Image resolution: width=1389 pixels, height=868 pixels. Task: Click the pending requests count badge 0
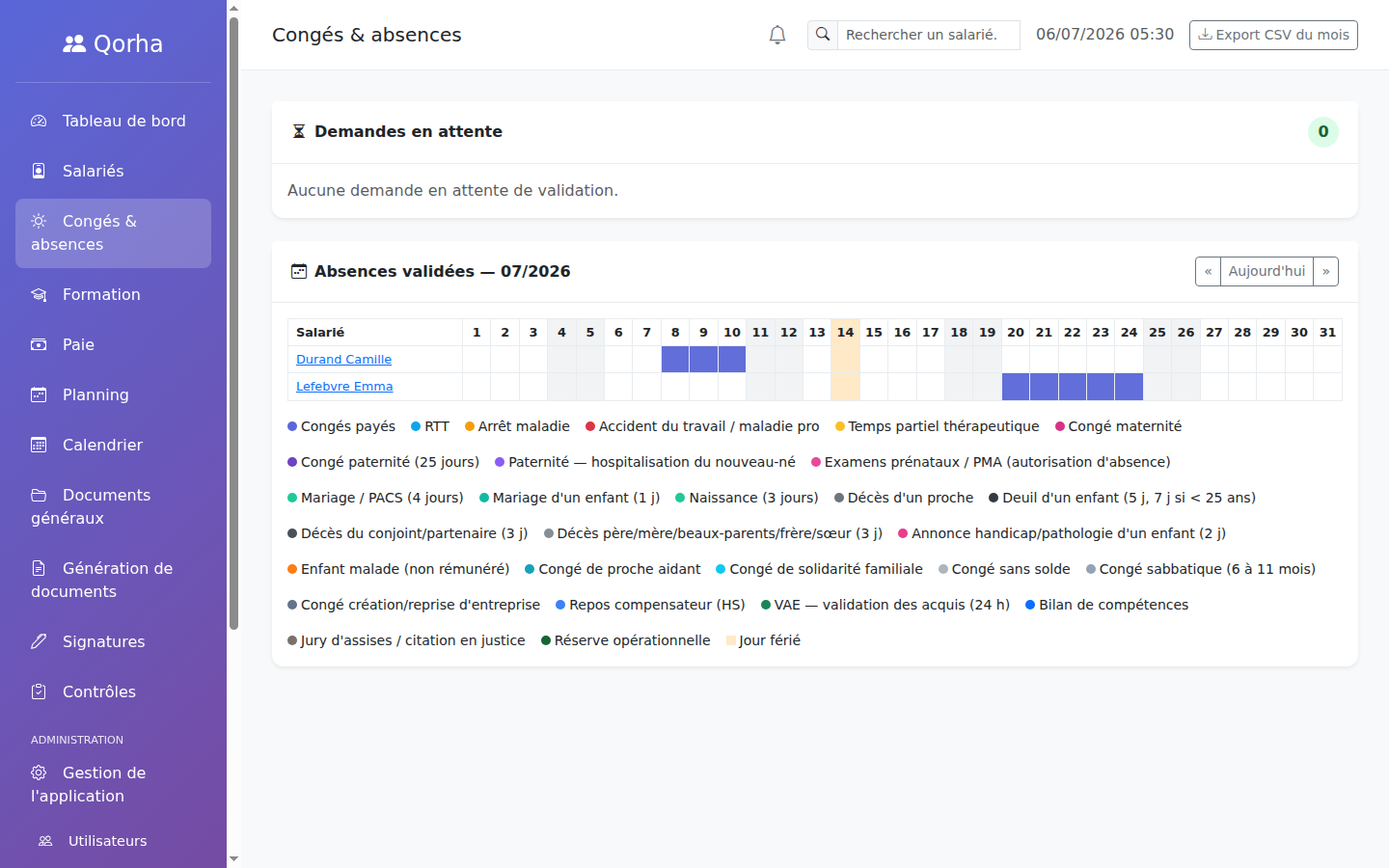point(1323,132)
